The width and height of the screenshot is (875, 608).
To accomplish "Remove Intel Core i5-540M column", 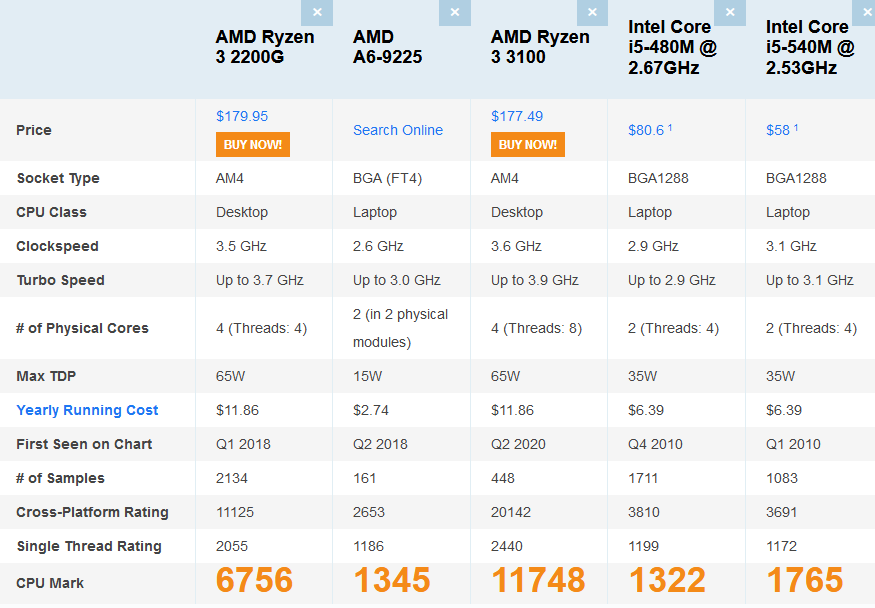I will [x=864, y=12].
